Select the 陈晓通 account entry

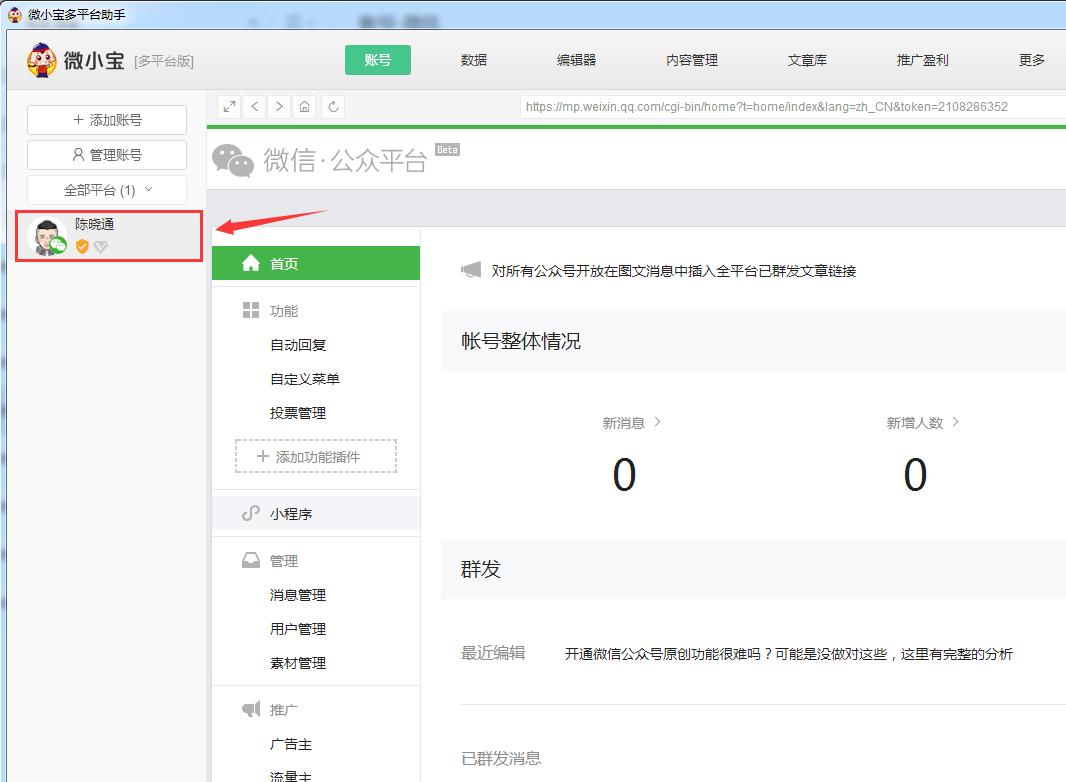point(110,234)
